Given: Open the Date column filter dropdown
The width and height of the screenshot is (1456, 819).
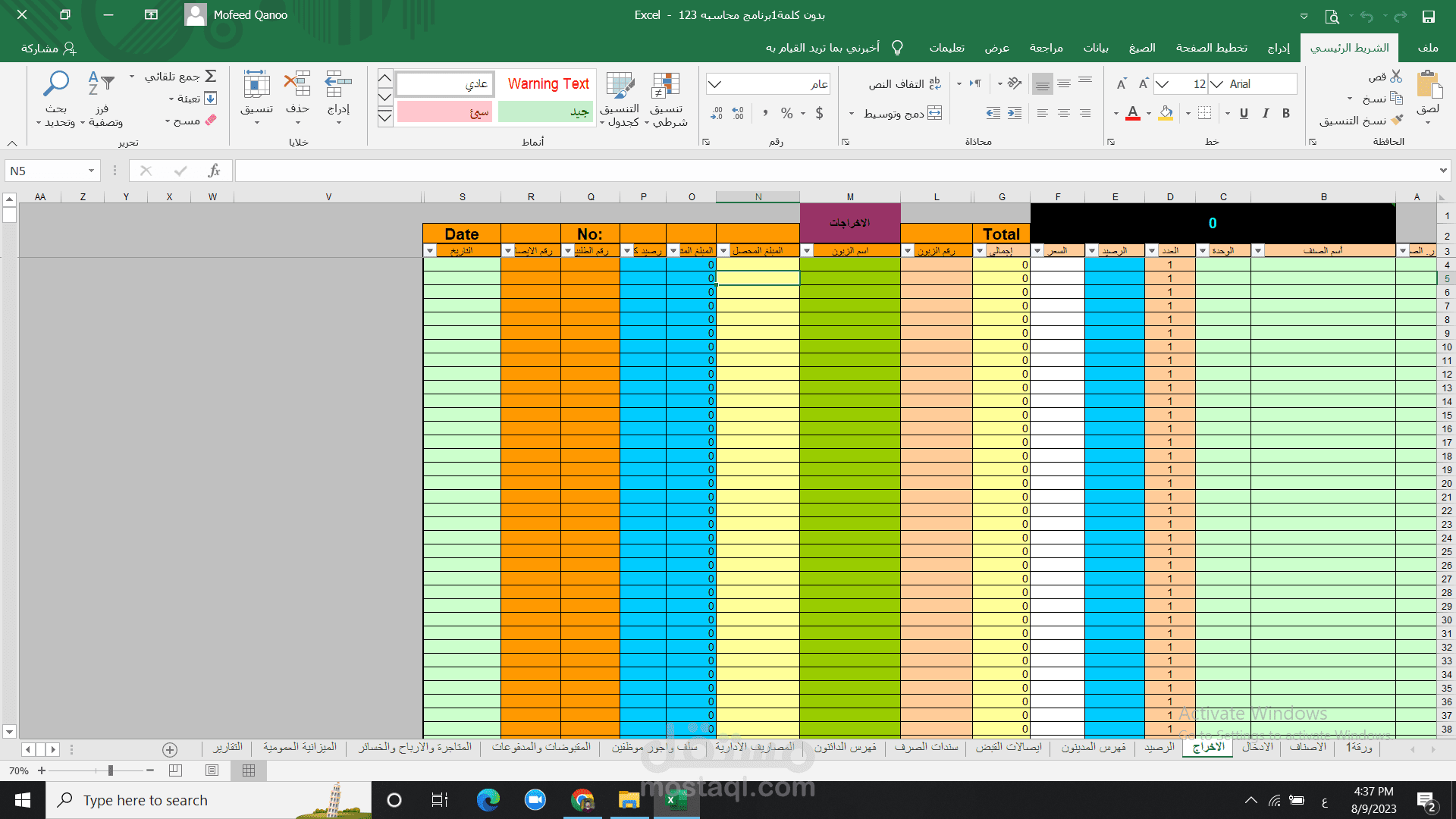Looking at the screenshot, I should coord(430,251).
